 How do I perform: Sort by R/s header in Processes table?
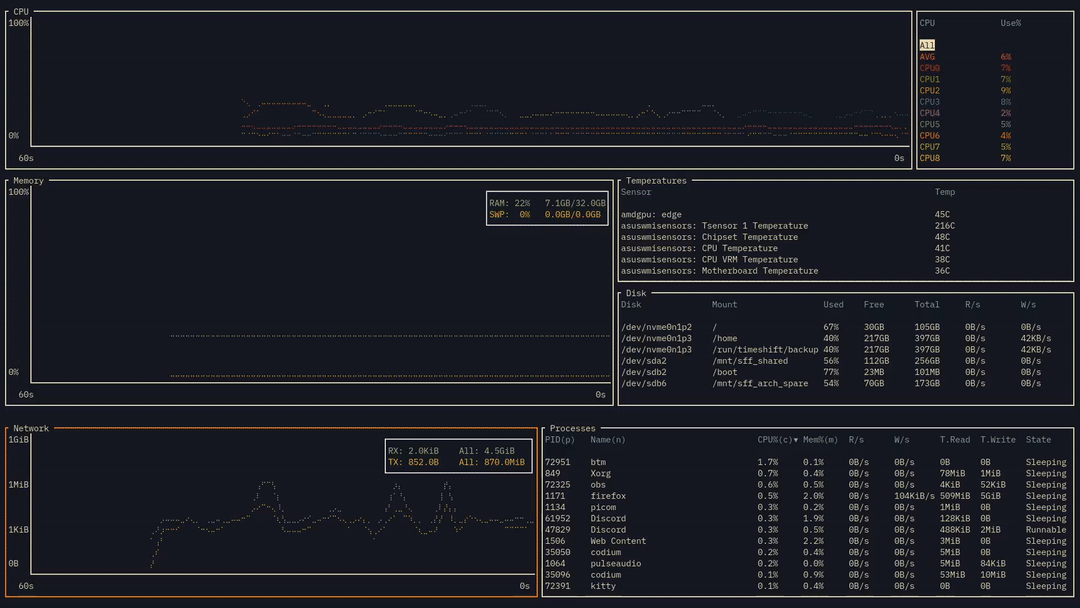(x=856, y=440)
